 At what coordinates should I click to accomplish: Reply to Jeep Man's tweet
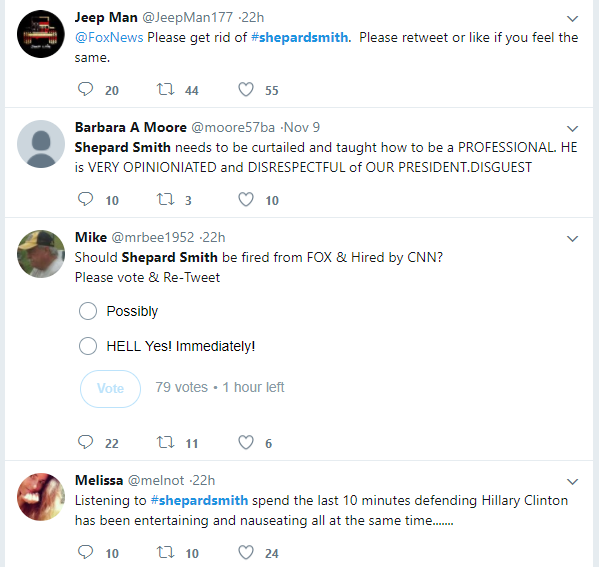(86, 89)
